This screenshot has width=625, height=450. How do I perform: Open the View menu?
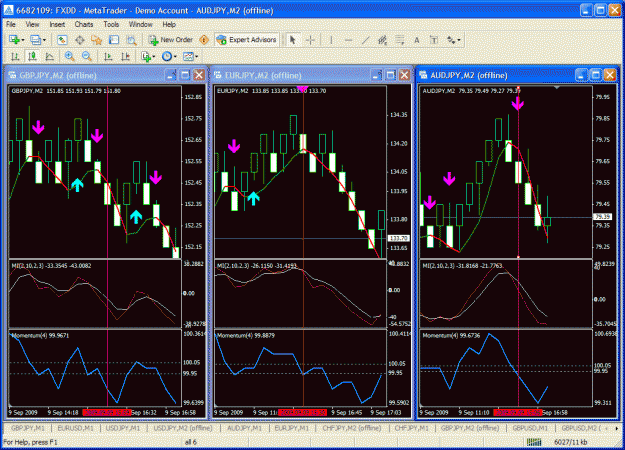click(x=32, y=24)
